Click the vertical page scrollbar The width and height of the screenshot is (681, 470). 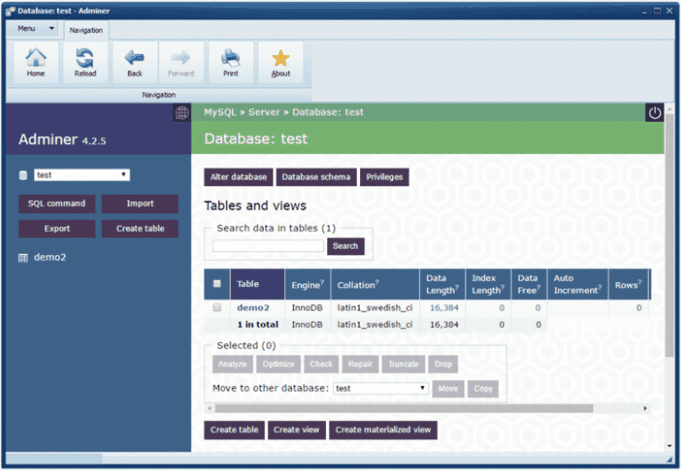pos(669,235)
